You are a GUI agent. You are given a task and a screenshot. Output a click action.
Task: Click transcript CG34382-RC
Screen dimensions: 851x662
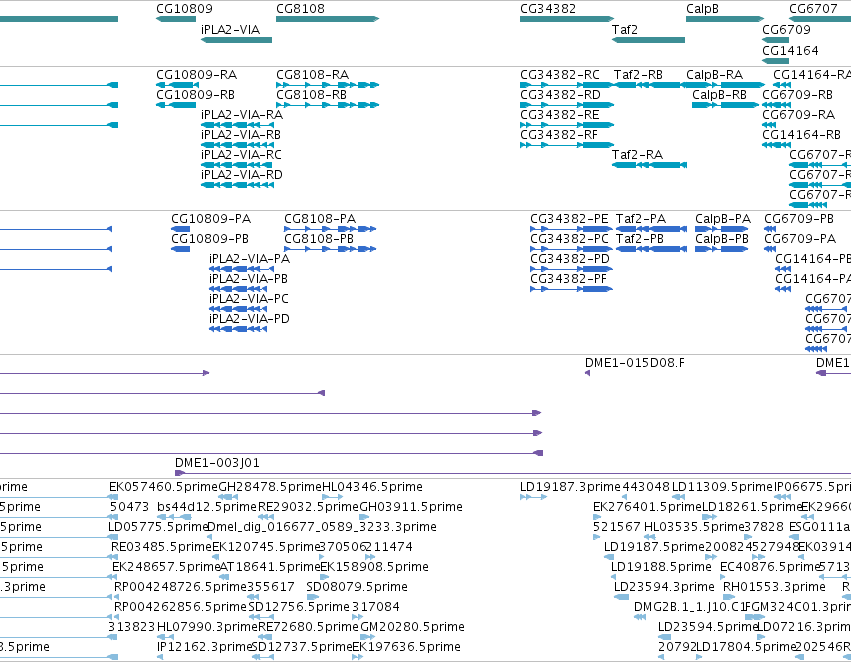coord(567,85)
